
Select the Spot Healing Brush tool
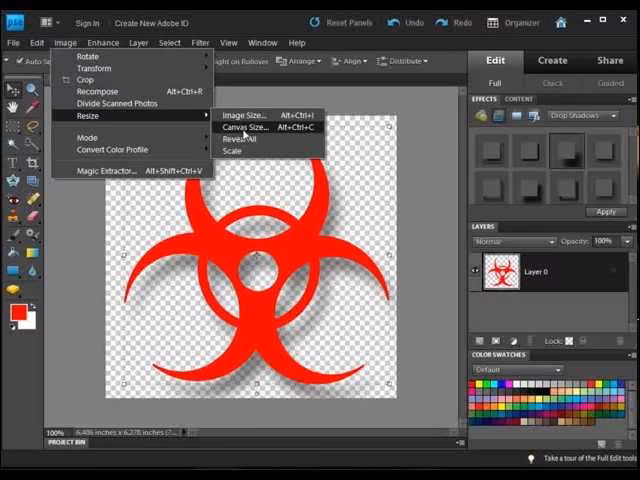32,199
